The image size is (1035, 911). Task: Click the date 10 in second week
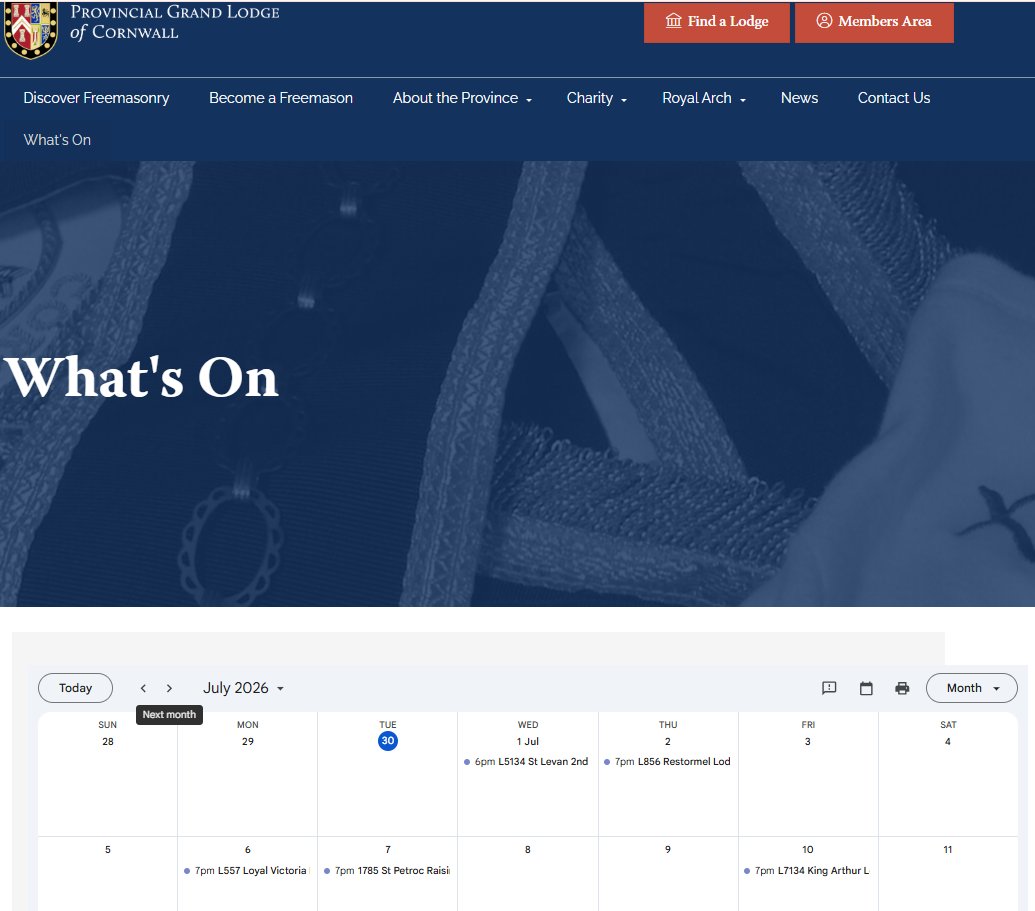807,850
